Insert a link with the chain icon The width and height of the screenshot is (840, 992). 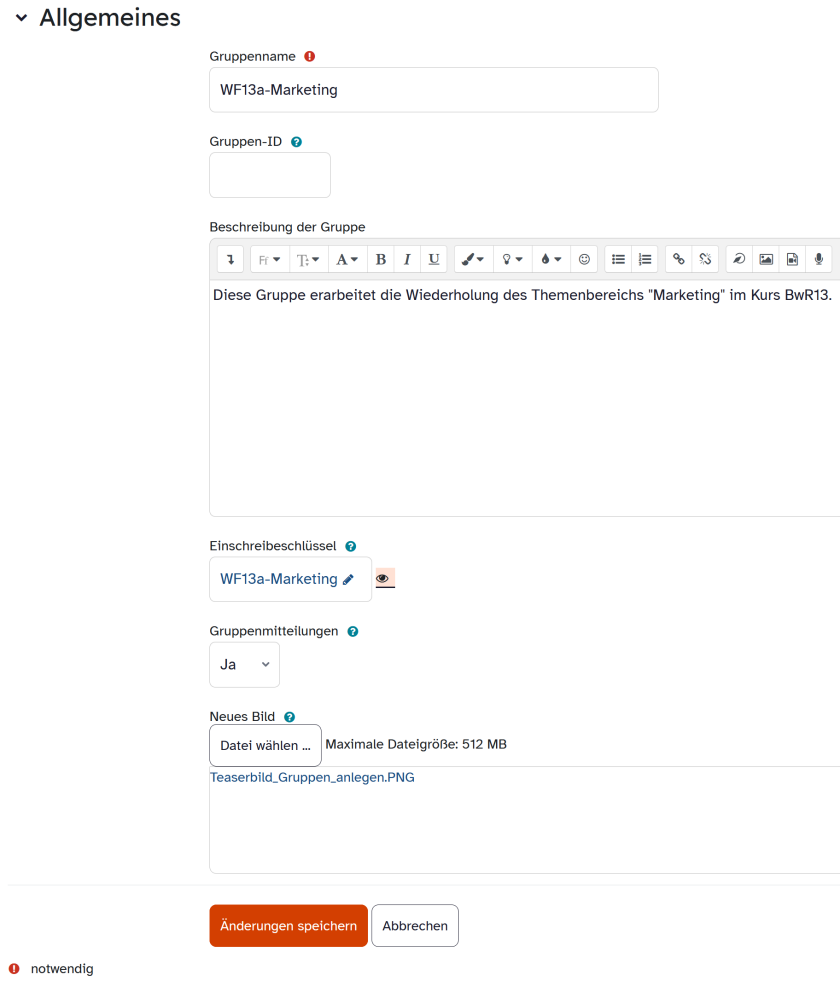(x=679, y=259)
